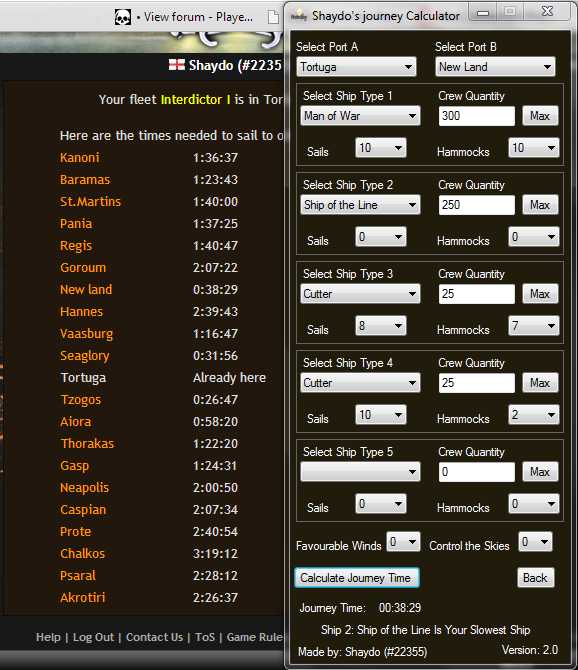Click Max button for Ship Type 2
Image resolution: width=578 pixels, height=670 pixels.
(x=540, y=205)
